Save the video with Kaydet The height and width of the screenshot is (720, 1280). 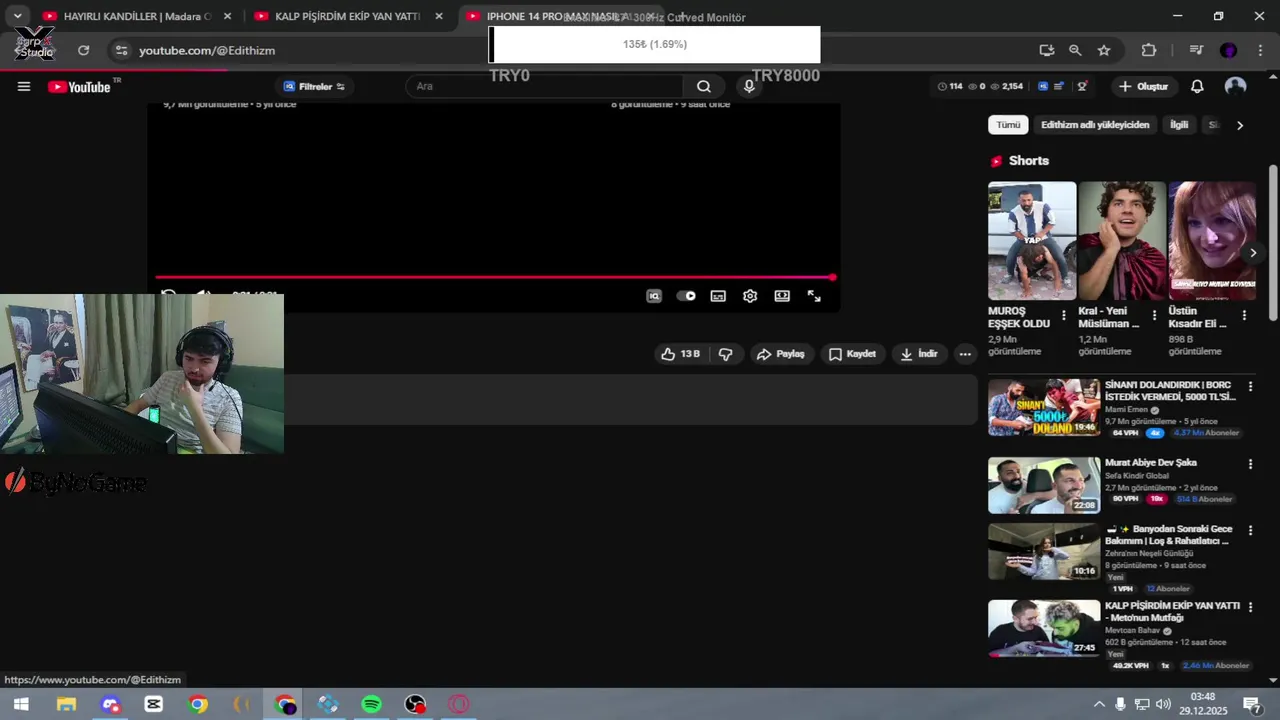pyautogui.click(x=852, y=354)
